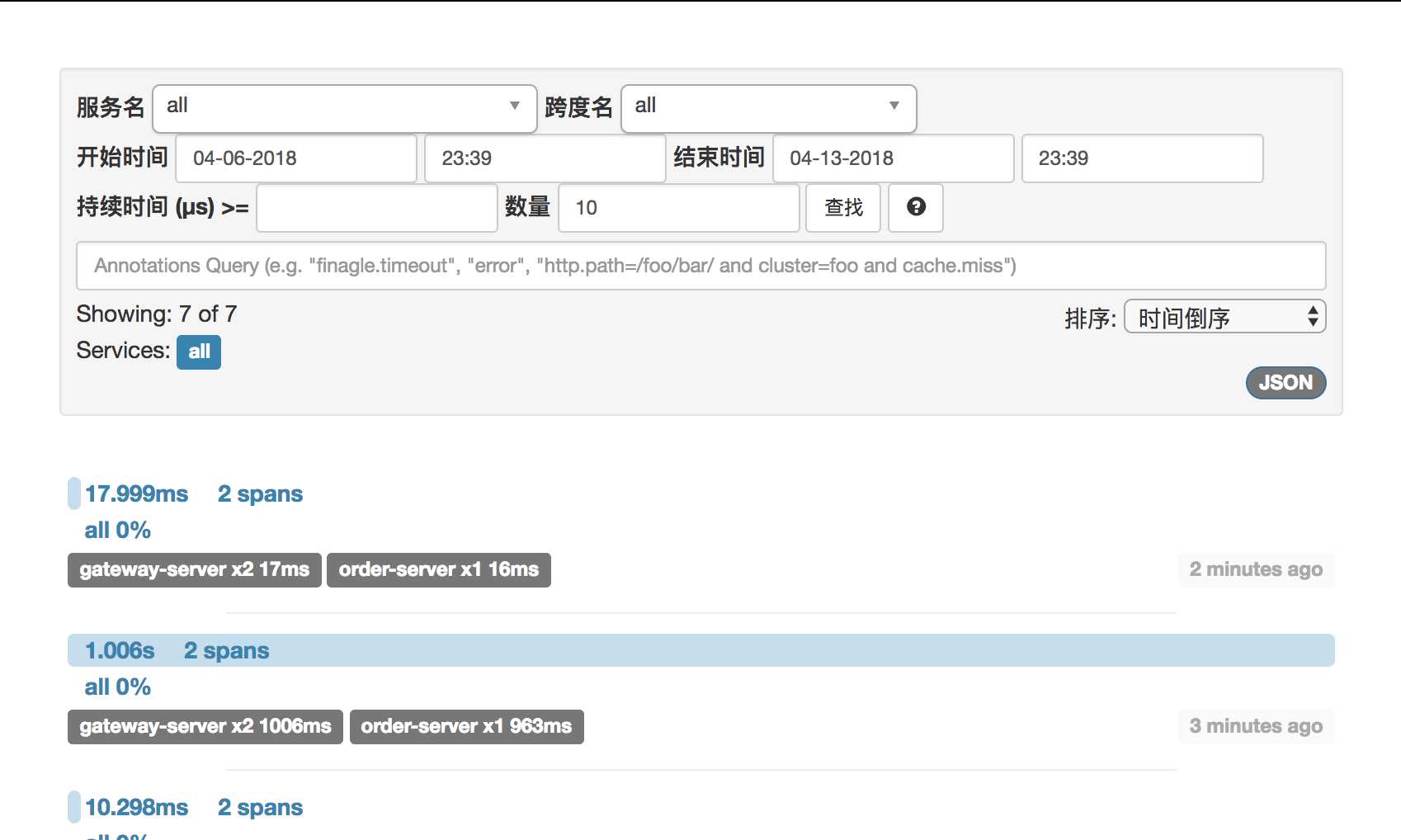Open the 17.999ms trace
The width and height of the screenshot is (1401, 840).
[137, 493]
